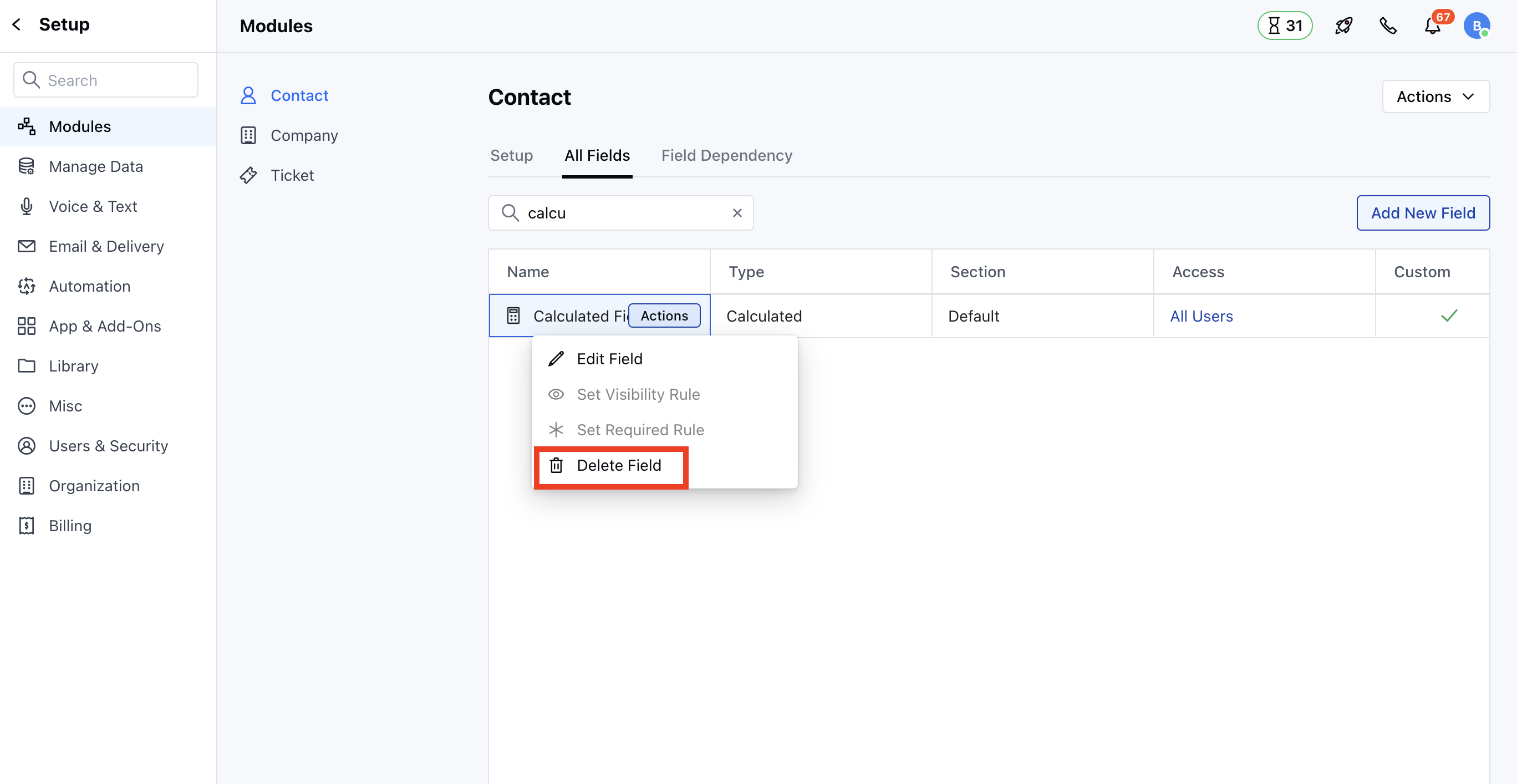The width and height of the screenshot is (1517, 784).
Task: Click the row Actions button on Calculated Field
Action: pyautogui.click(x=664, y=315)
